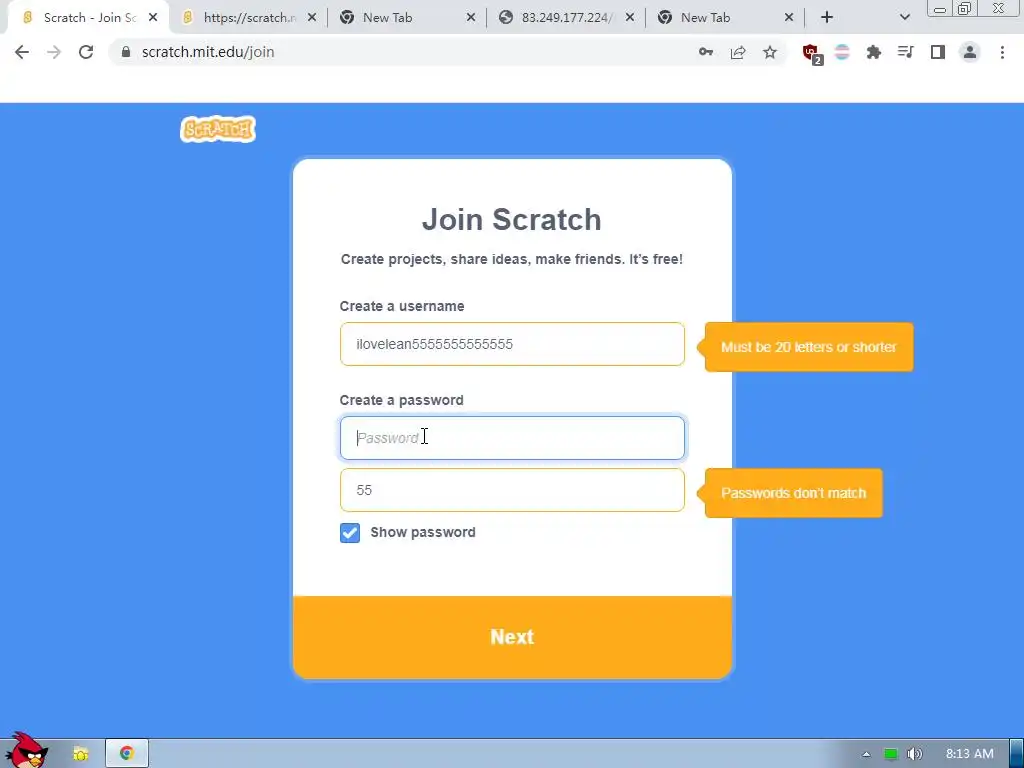Close the Scratch - Join Scratch tab
This screenshot has height=768, width=1024.
click(x=153, y=18)
